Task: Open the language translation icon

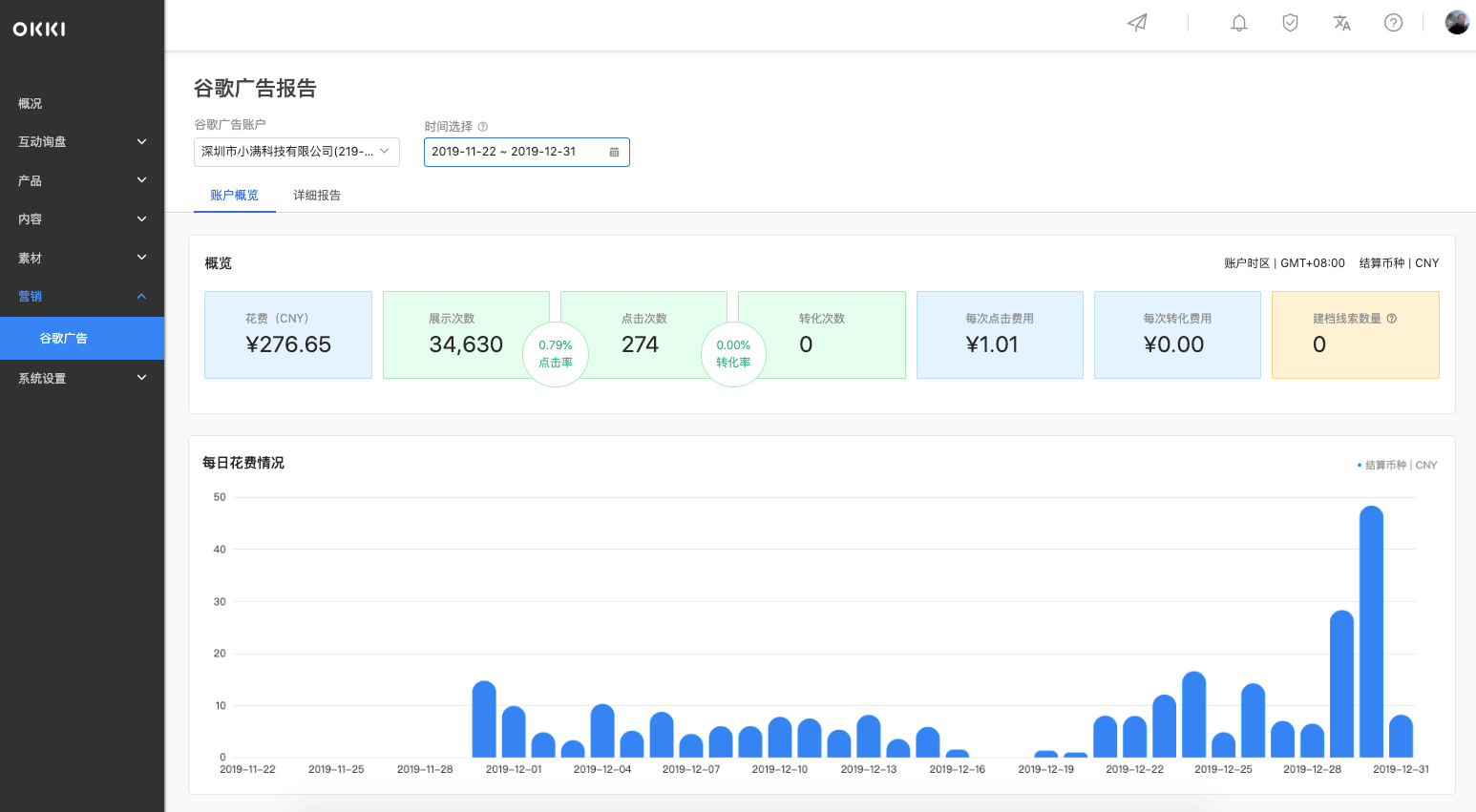Action: tap(1341, 23)
